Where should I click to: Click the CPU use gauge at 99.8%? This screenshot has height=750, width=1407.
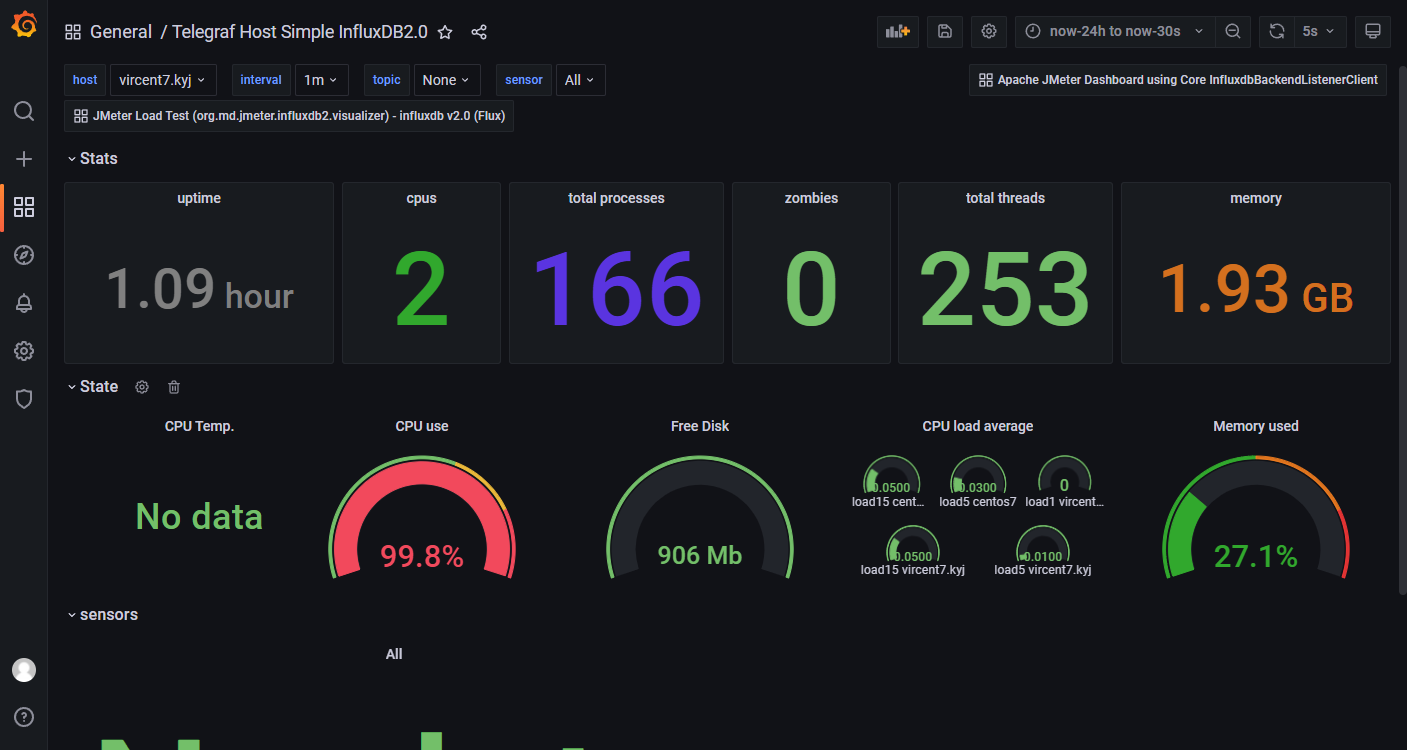coord(422,518)
